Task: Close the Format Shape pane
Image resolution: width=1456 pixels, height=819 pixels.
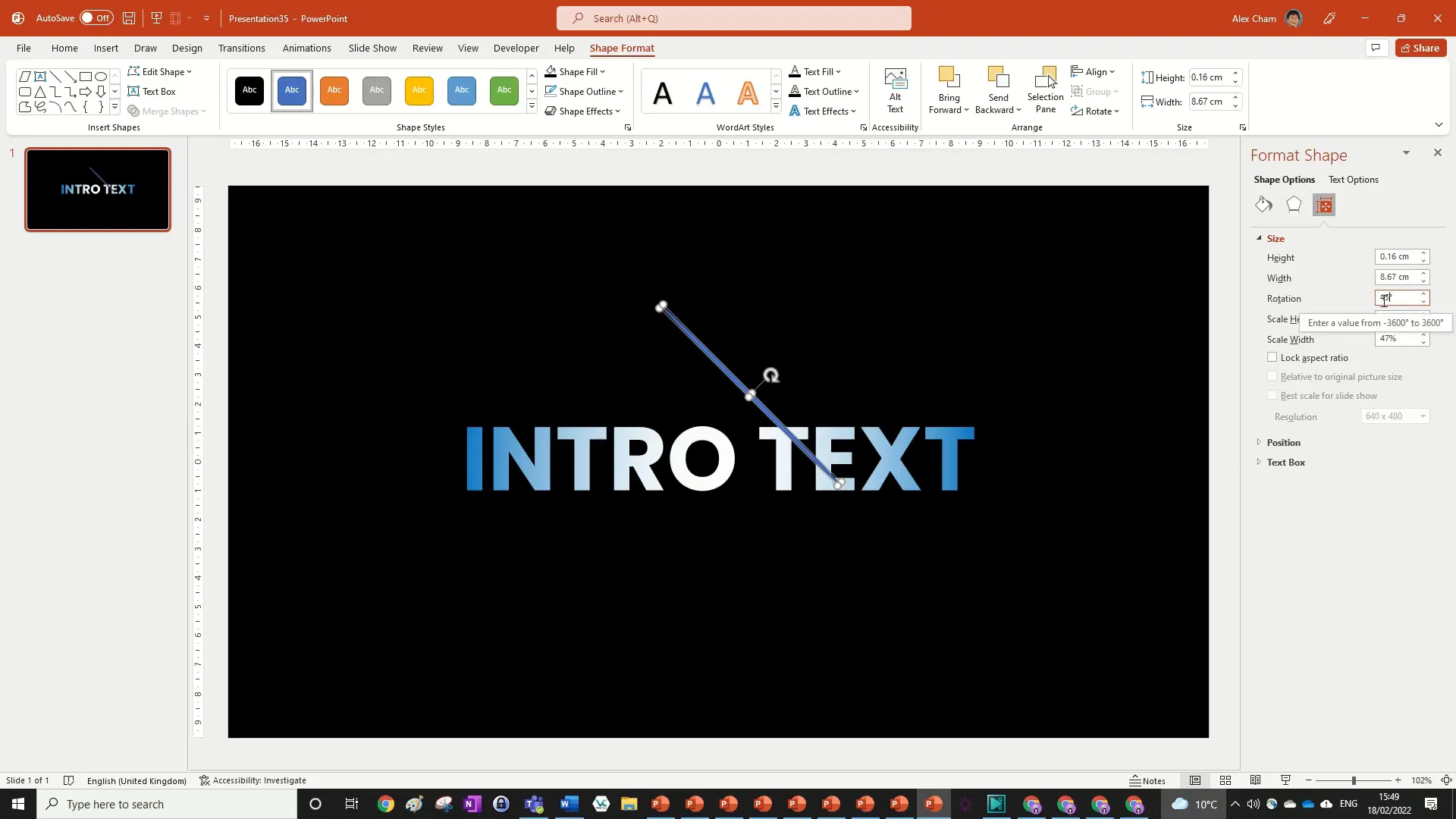Action: click(1437, 152)
